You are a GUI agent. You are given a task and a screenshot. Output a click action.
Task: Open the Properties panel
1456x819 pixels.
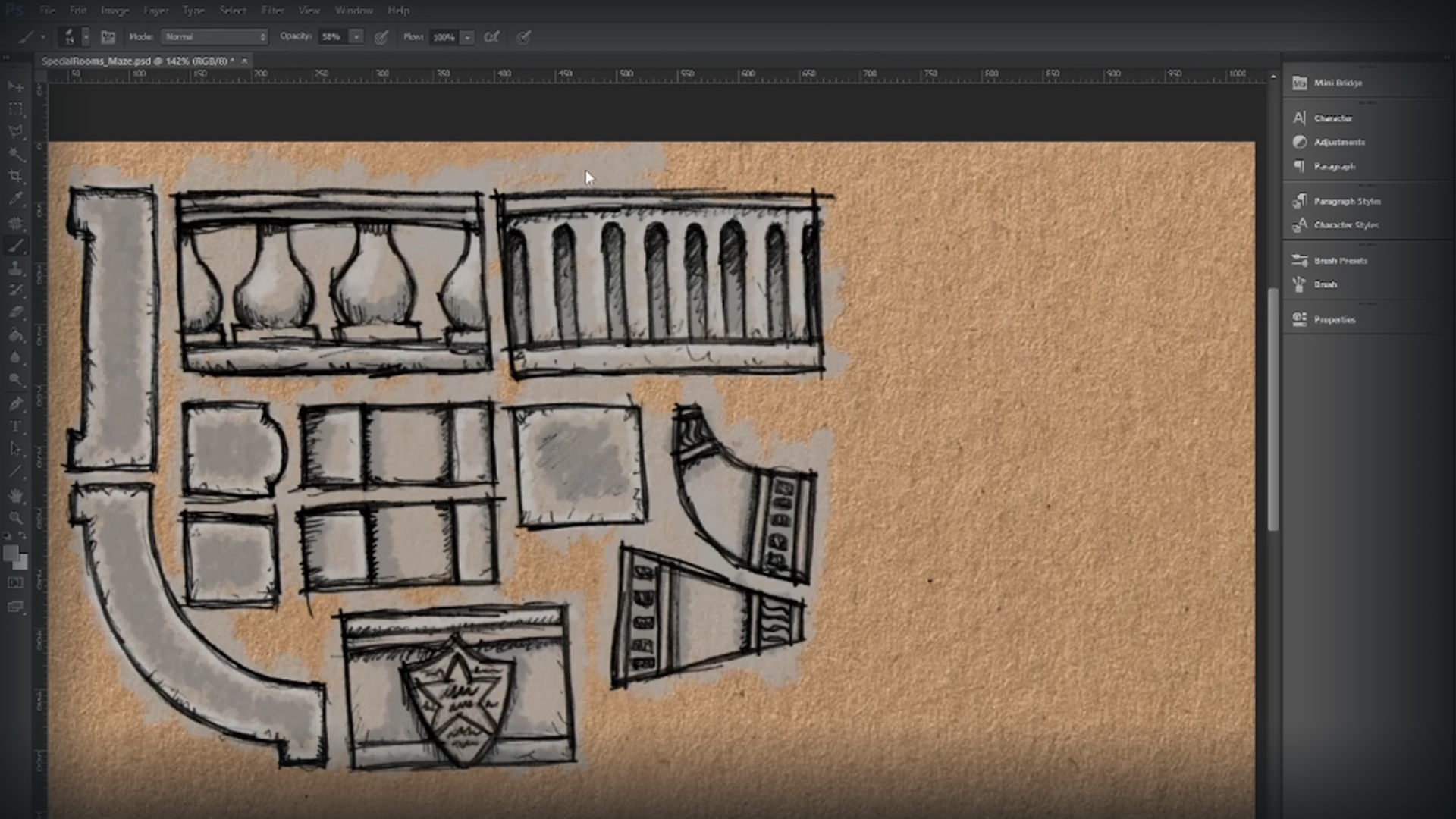(1336, 319)
